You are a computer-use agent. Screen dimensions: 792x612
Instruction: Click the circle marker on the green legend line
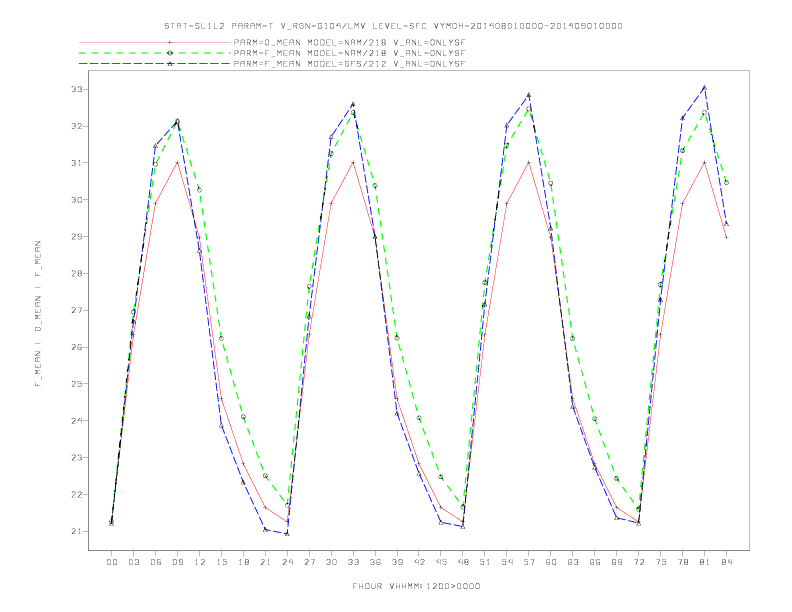point(170,53)
